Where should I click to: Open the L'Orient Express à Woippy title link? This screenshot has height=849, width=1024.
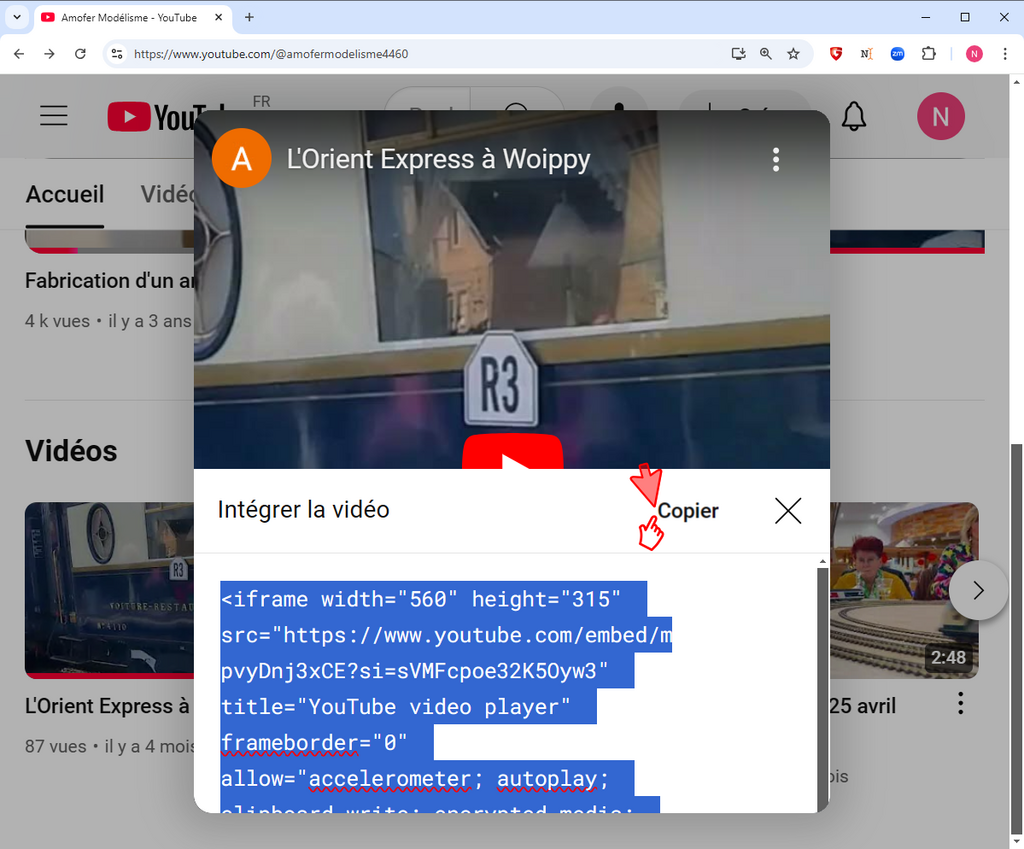pyautogui.click(x=438, y=159)
